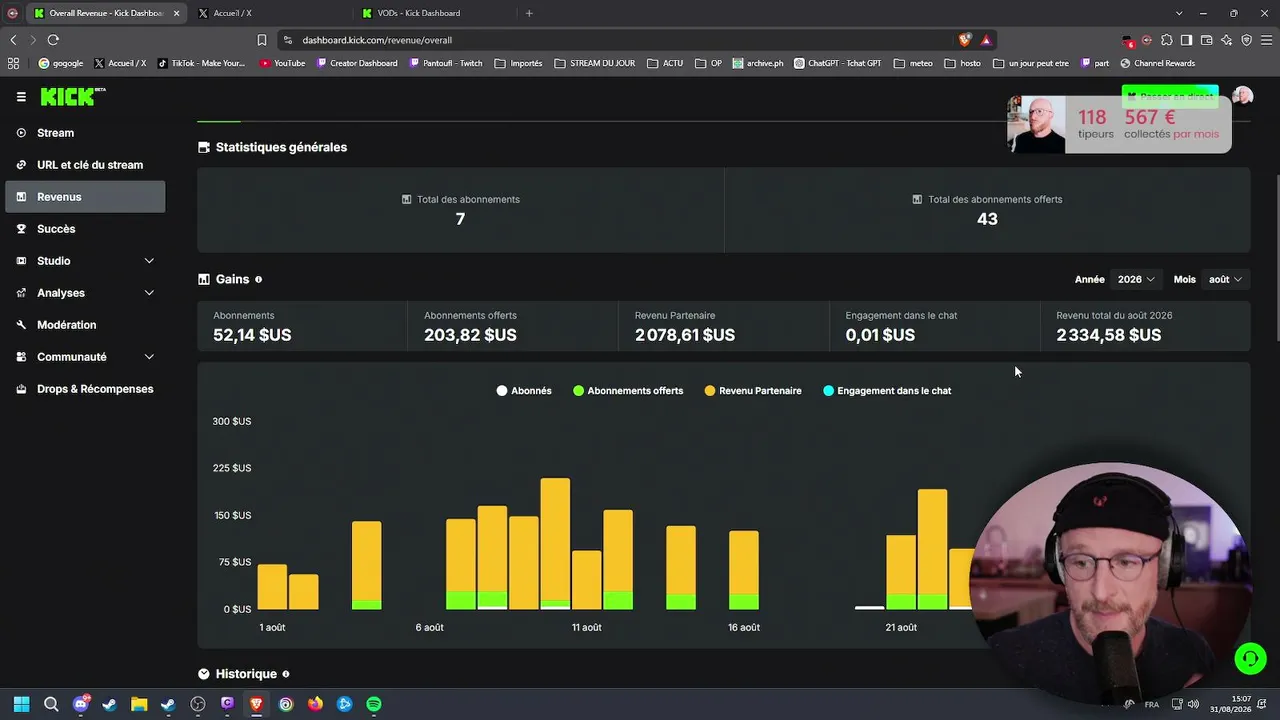
Task: Toggle the Abonnements offerts legend series
Action: (628, 391)
